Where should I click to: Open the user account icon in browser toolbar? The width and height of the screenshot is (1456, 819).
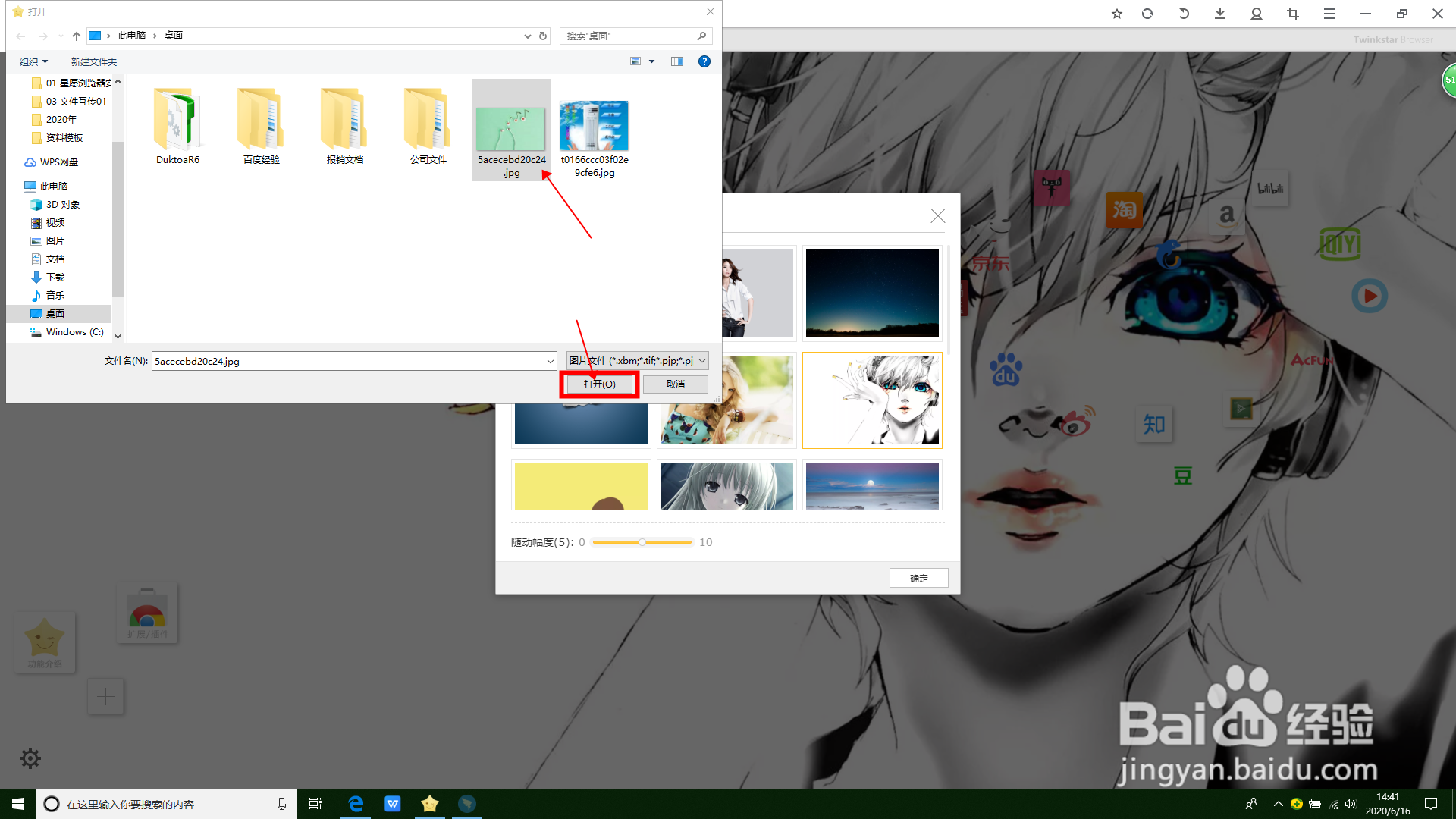[1257, 14]
